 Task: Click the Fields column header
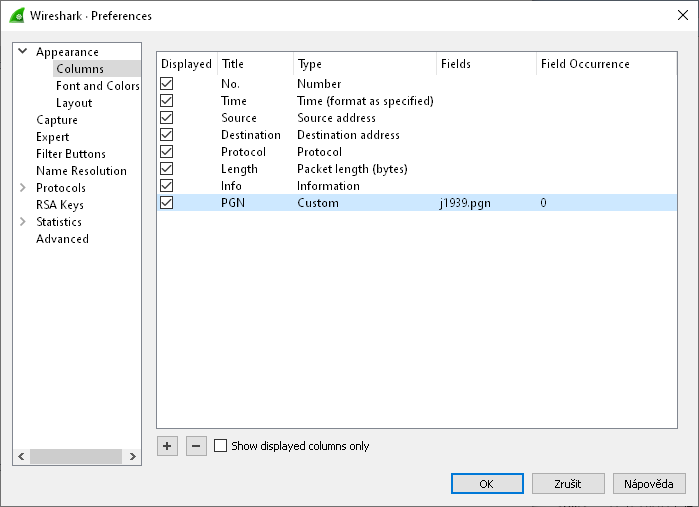[x=486, y=64]
